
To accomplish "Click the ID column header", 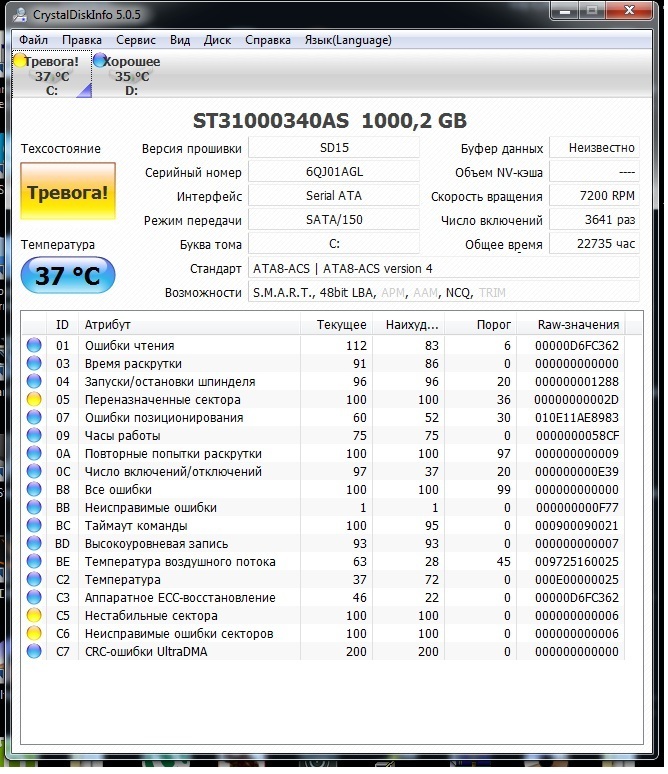I will point(62,325).
